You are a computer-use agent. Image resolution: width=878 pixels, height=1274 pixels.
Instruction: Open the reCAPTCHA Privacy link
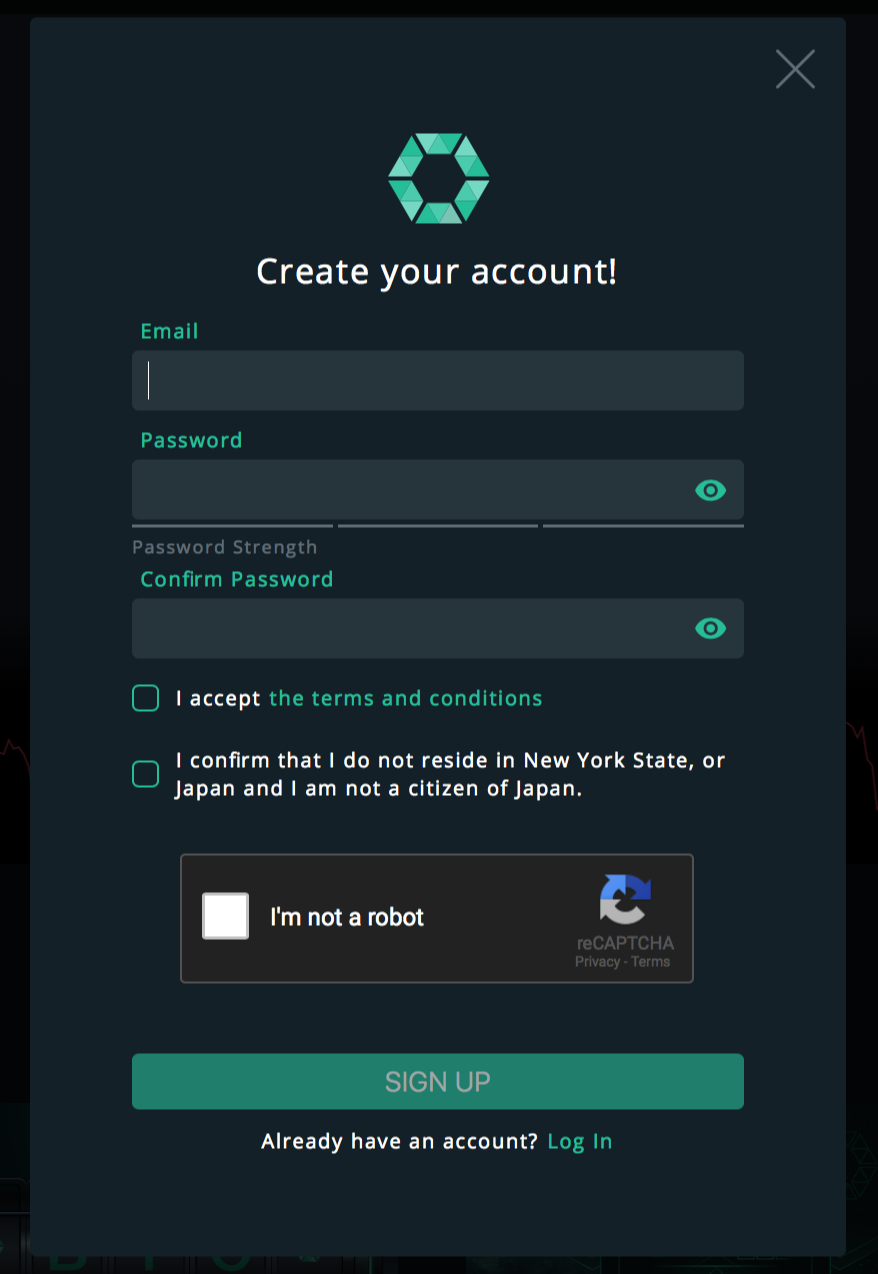pos(597,962)
